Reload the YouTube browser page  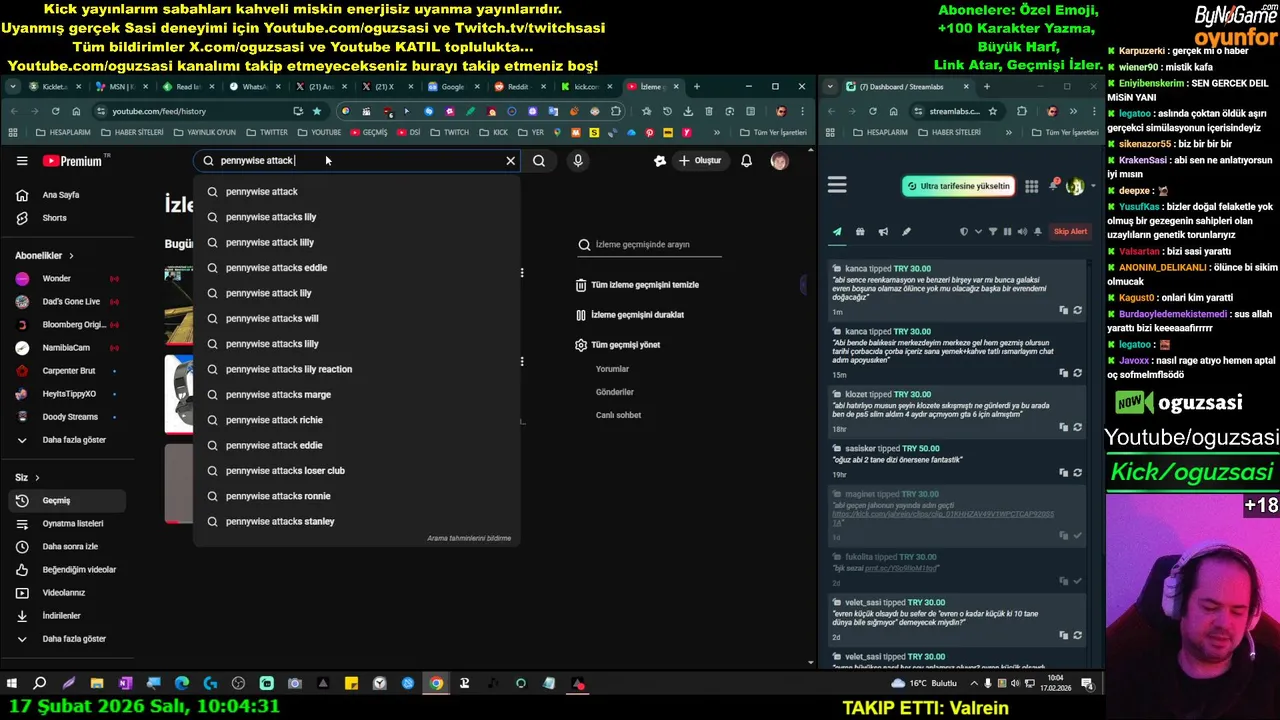pyautogui.click(x=55, y=111)
